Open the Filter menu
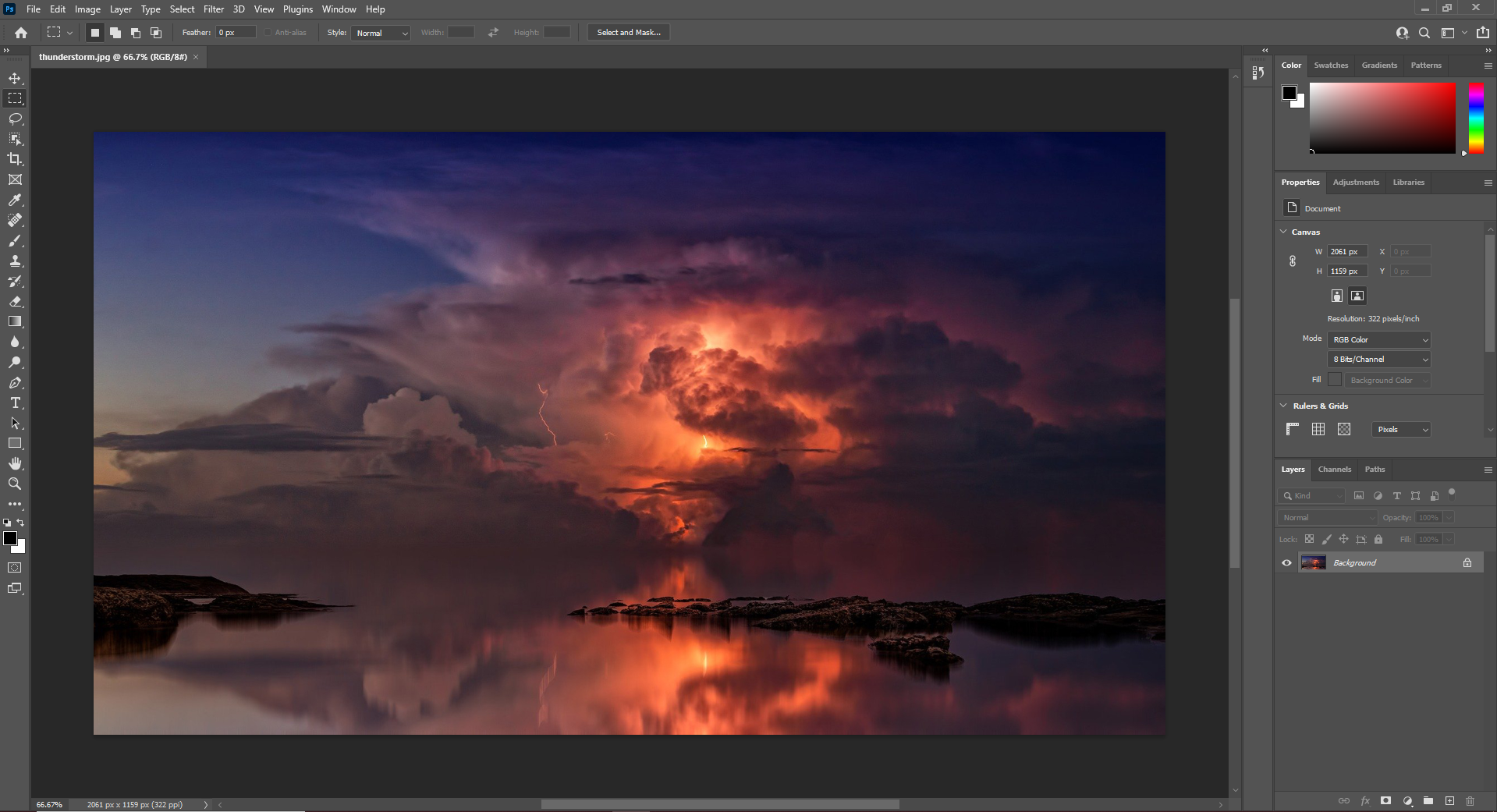This screenshot has height=812, width=1497. [214, 9]
